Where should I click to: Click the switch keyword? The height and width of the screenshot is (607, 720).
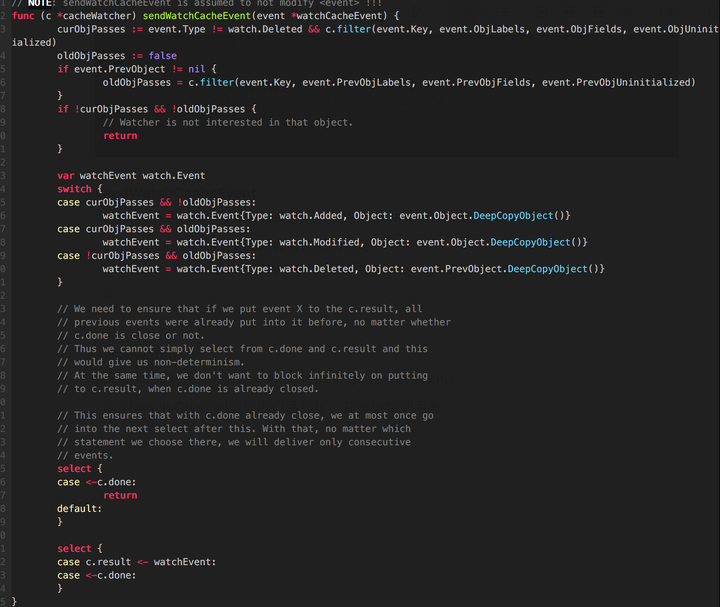click(74, 189)
